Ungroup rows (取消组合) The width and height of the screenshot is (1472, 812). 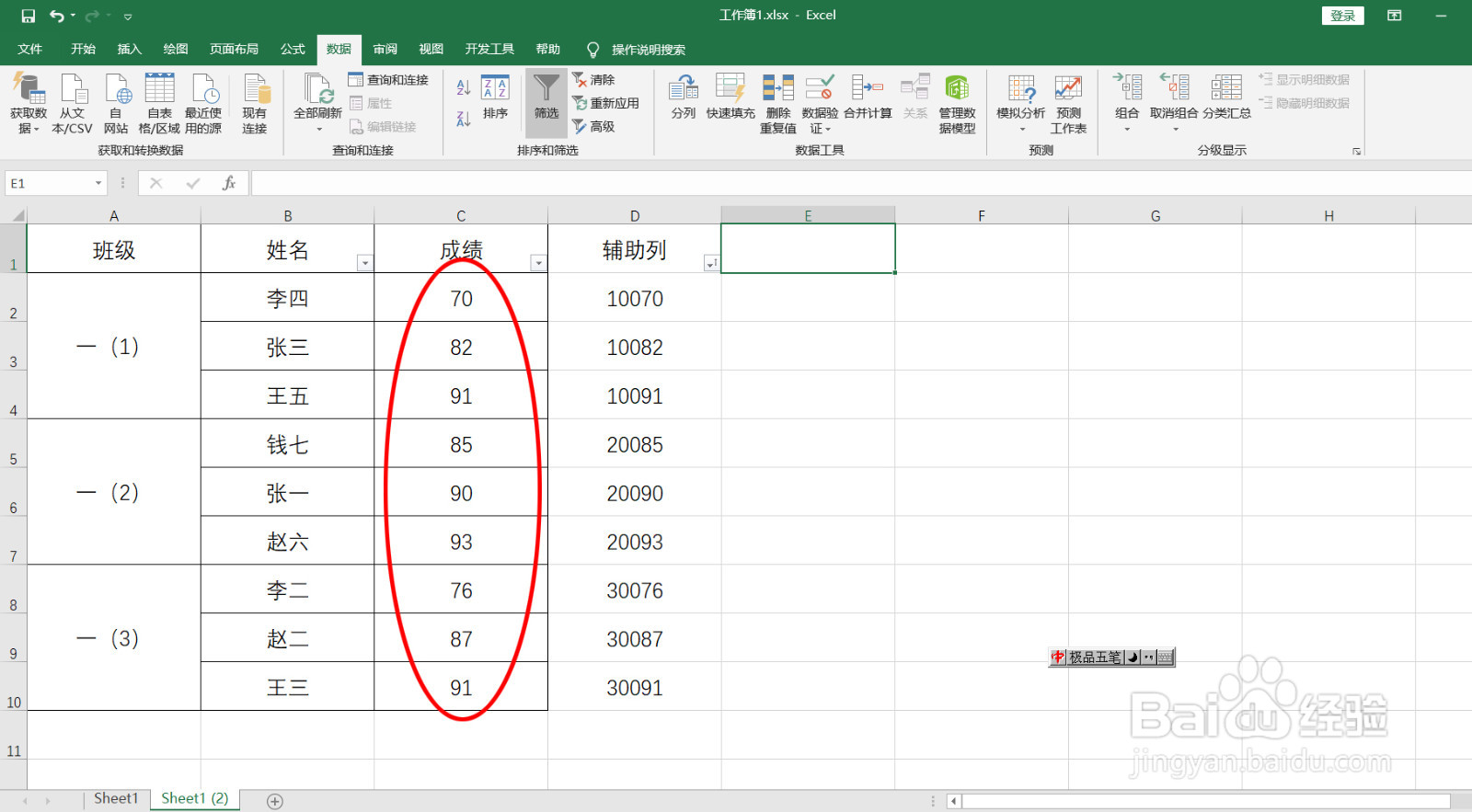[x=1174, y=102]
